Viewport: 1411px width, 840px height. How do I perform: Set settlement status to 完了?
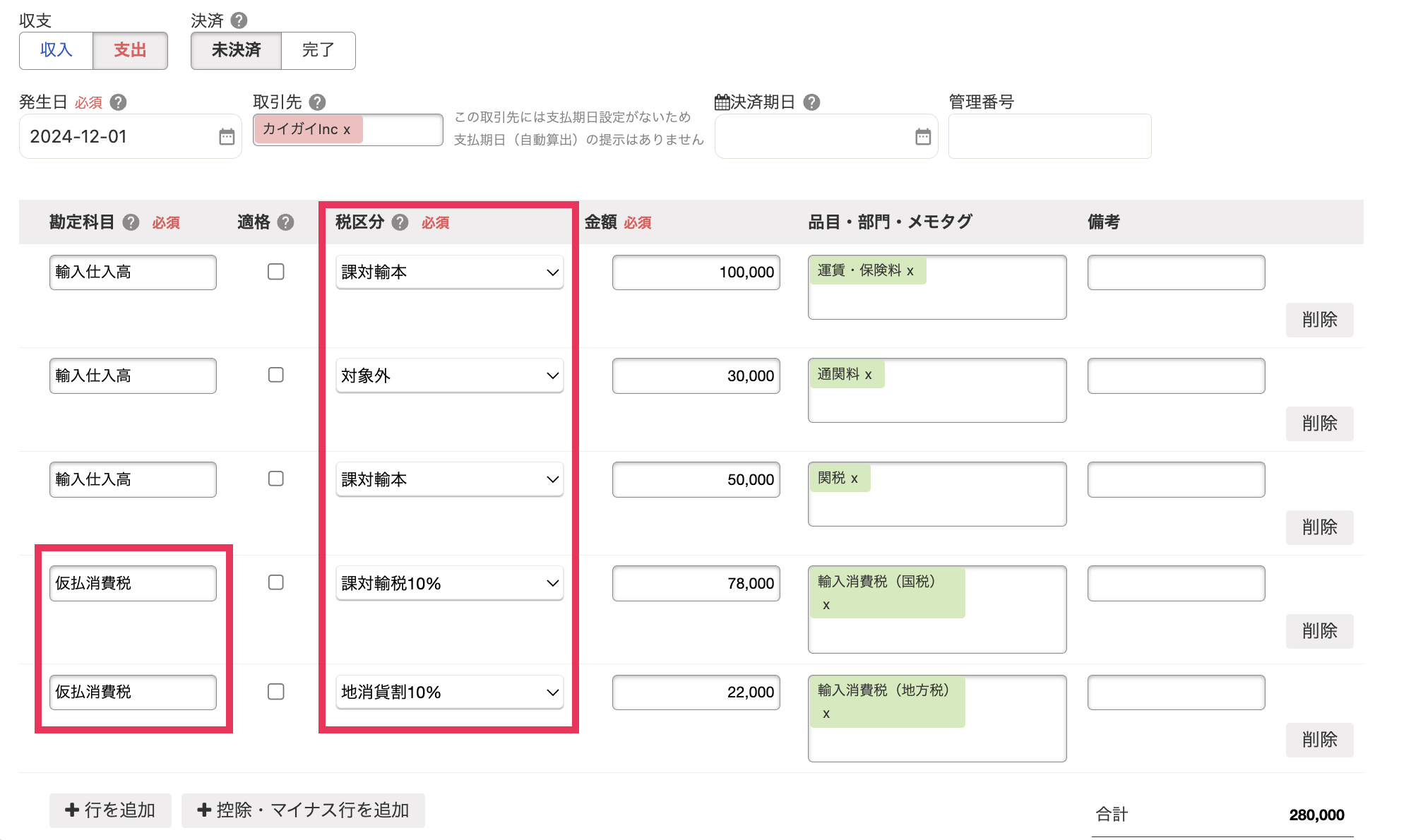[x=318, y=50]
